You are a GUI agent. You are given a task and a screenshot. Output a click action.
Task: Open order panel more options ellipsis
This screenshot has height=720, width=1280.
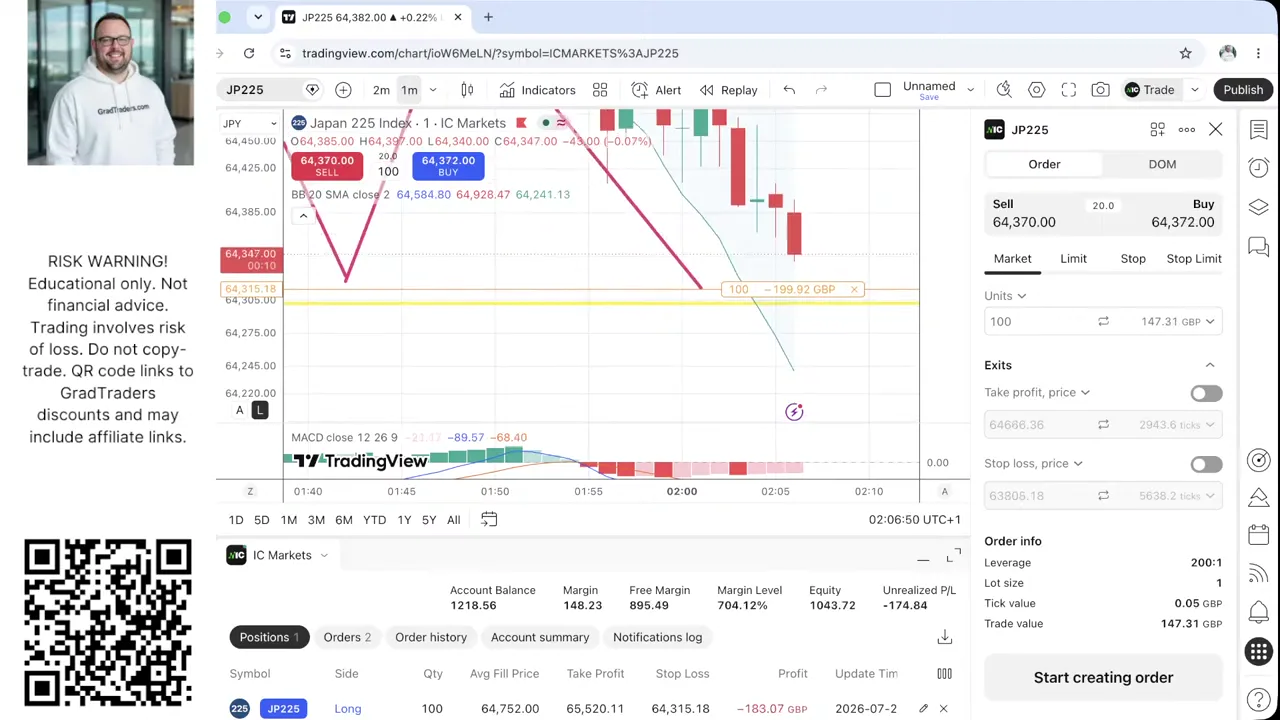point(1187,129)
